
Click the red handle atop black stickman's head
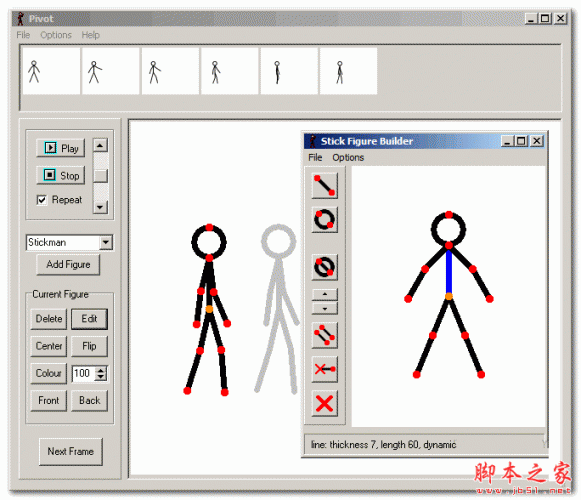coord(209,227)
